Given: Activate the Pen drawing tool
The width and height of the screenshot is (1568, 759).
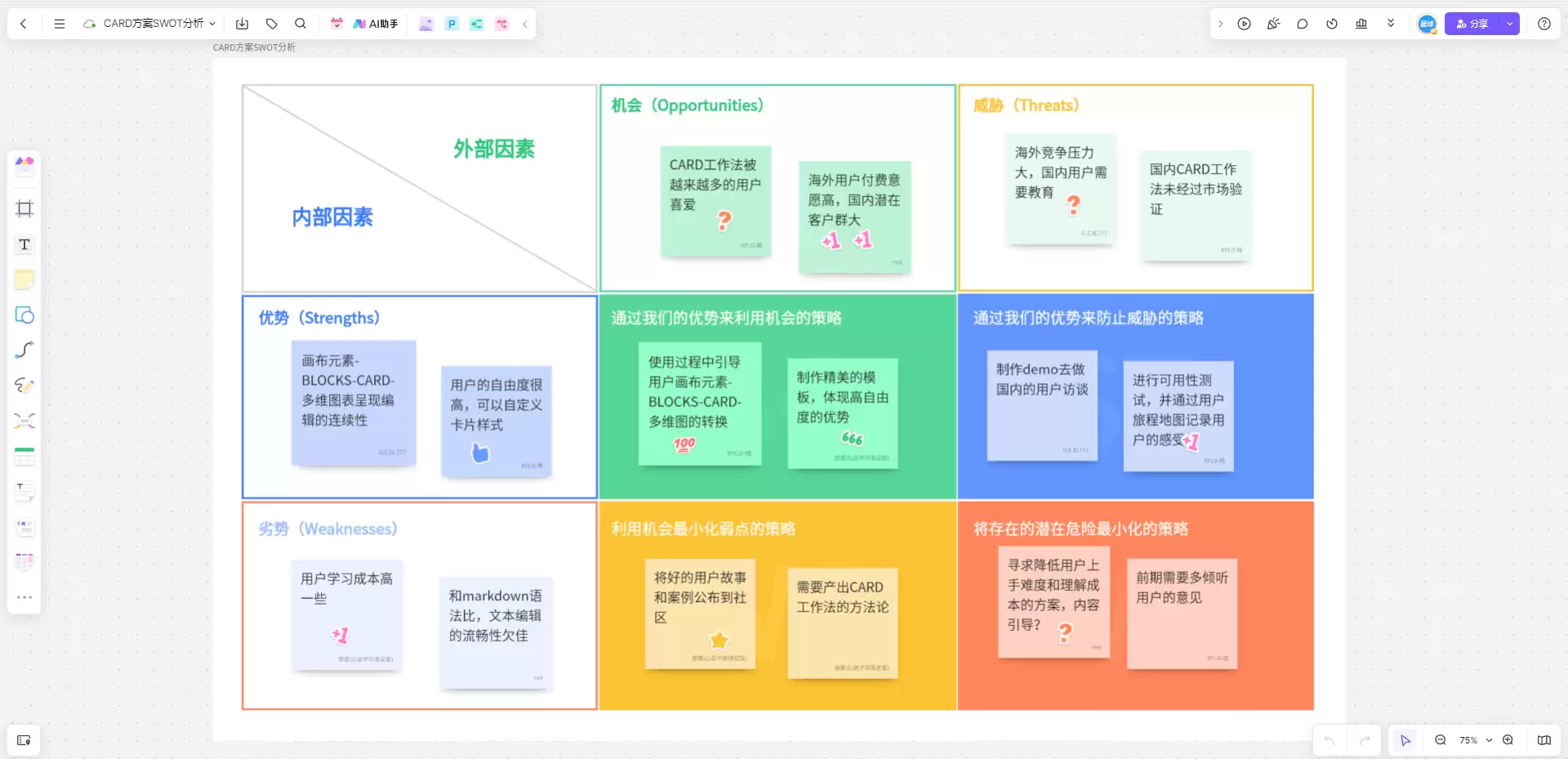Looking at the screenshot, I should tap(24, 386).
